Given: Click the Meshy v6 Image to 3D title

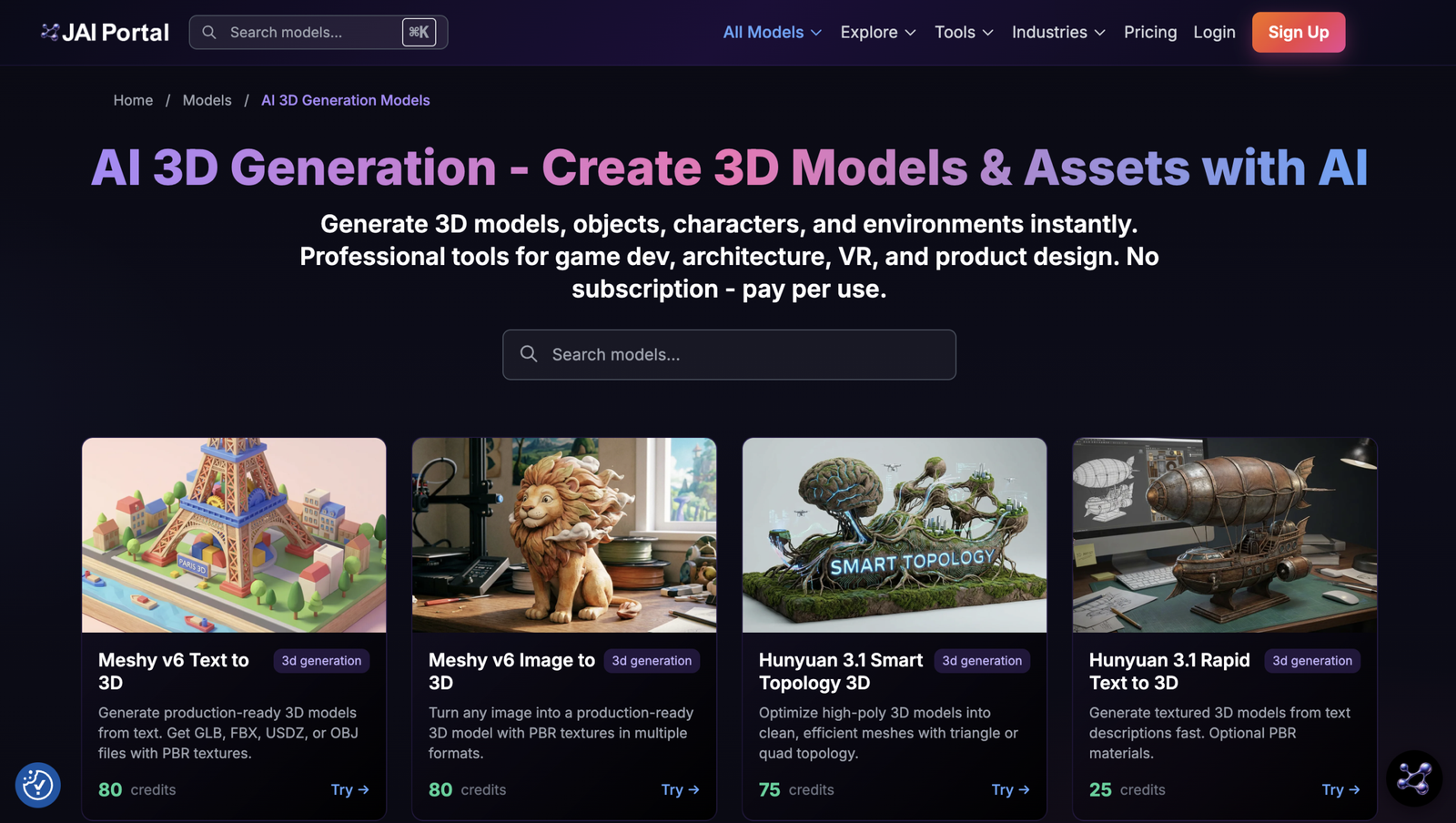Looking at the screenshot, I should [x=511, y=671].
